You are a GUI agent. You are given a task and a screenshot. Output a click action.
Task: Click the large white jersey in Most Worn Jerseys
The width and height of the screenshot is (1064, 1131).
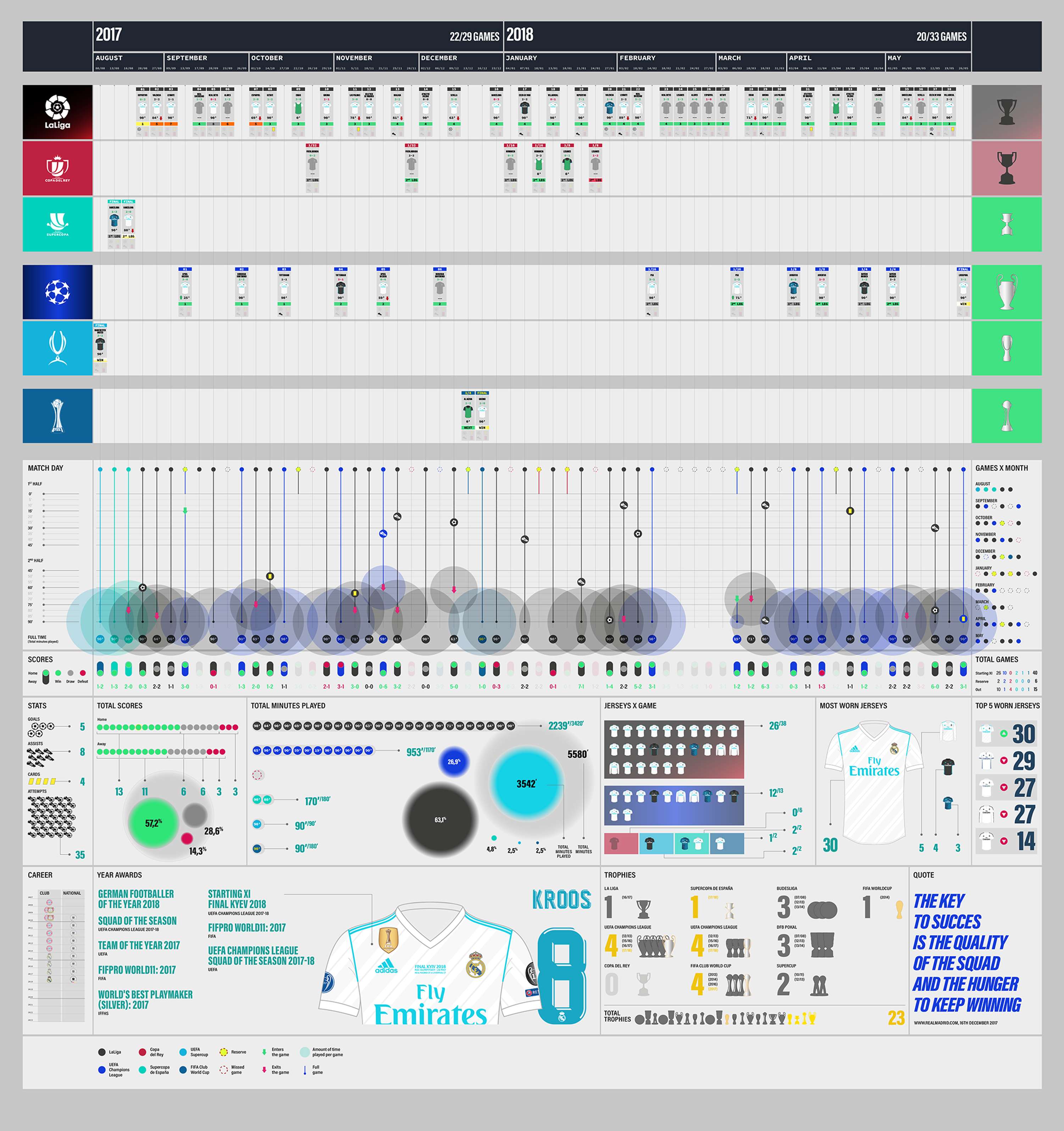pyautogui.click(x=874, y=782)
